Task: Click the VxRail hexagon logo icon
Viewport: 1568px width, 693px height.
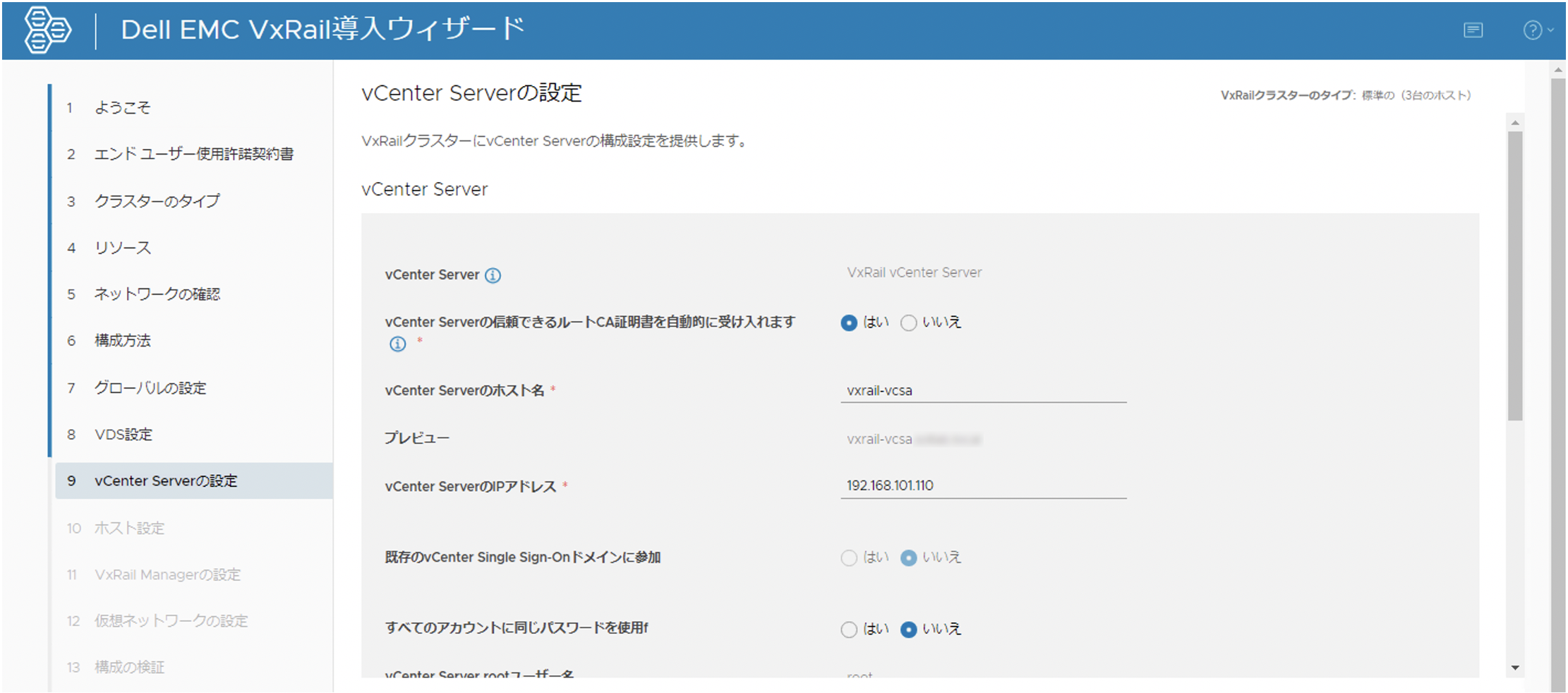Action: click(x=47, y=30)
